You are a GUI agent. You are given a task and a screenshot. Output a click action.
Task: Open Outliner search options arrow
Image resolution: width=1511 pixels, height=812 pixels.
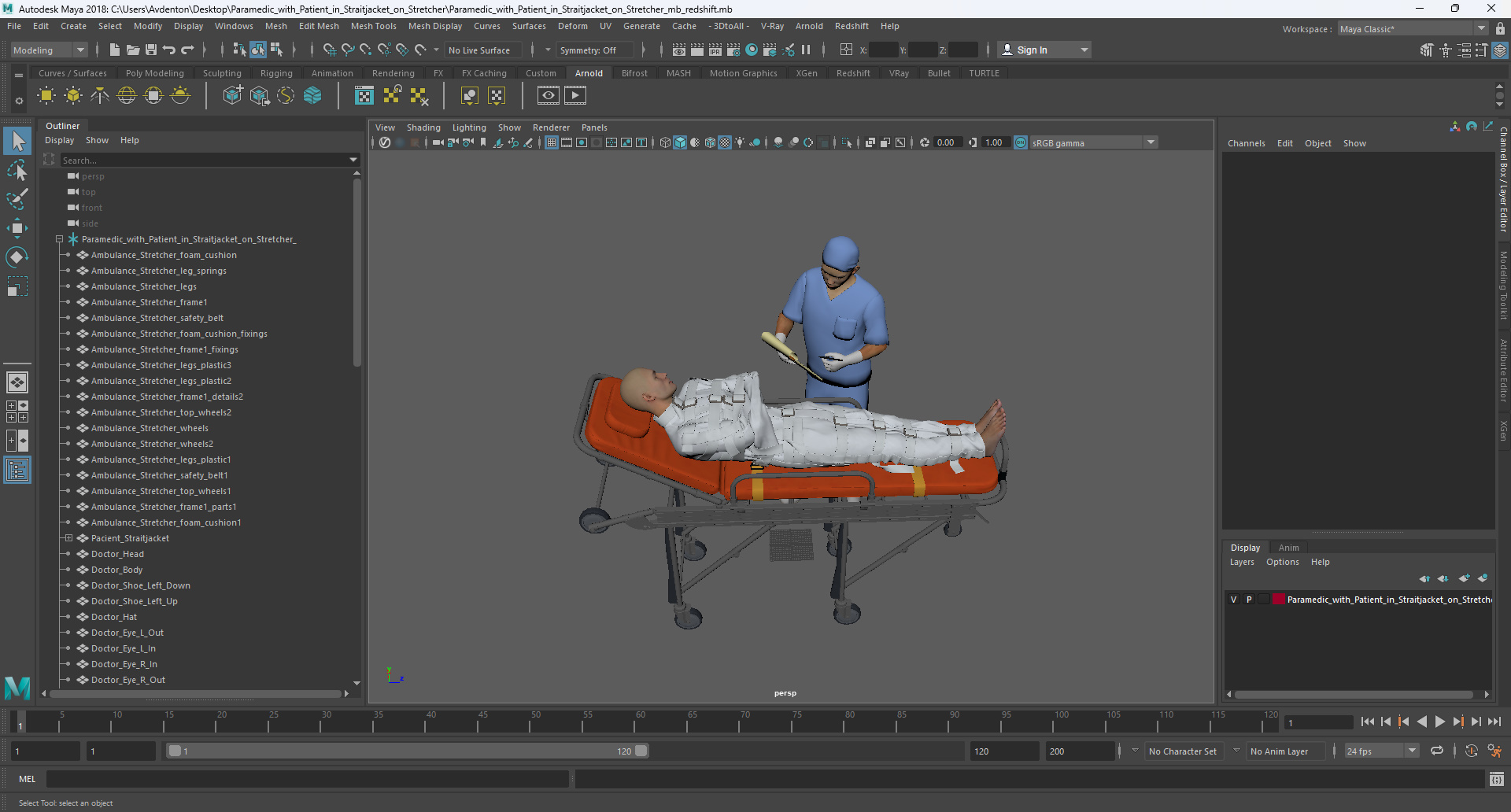click(x=353, y=160)
